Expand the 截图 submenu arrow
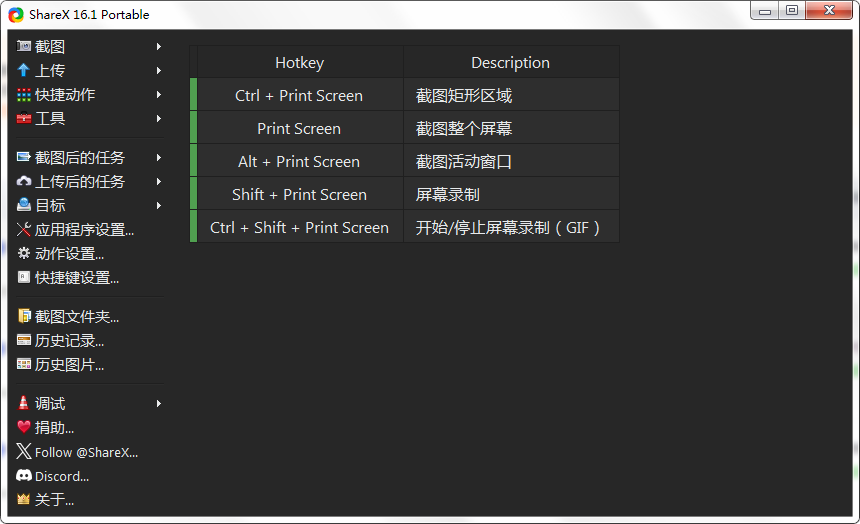 pos(159,47)
